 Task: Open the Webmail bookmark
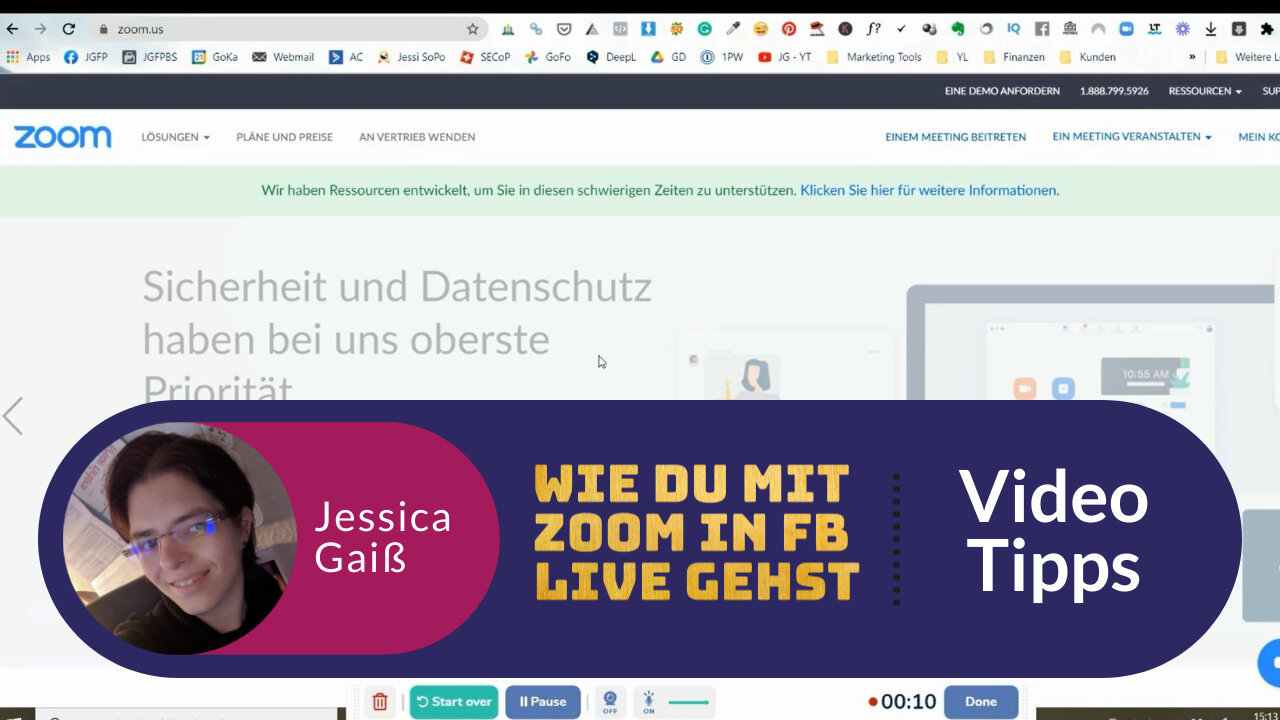[282, 57]
